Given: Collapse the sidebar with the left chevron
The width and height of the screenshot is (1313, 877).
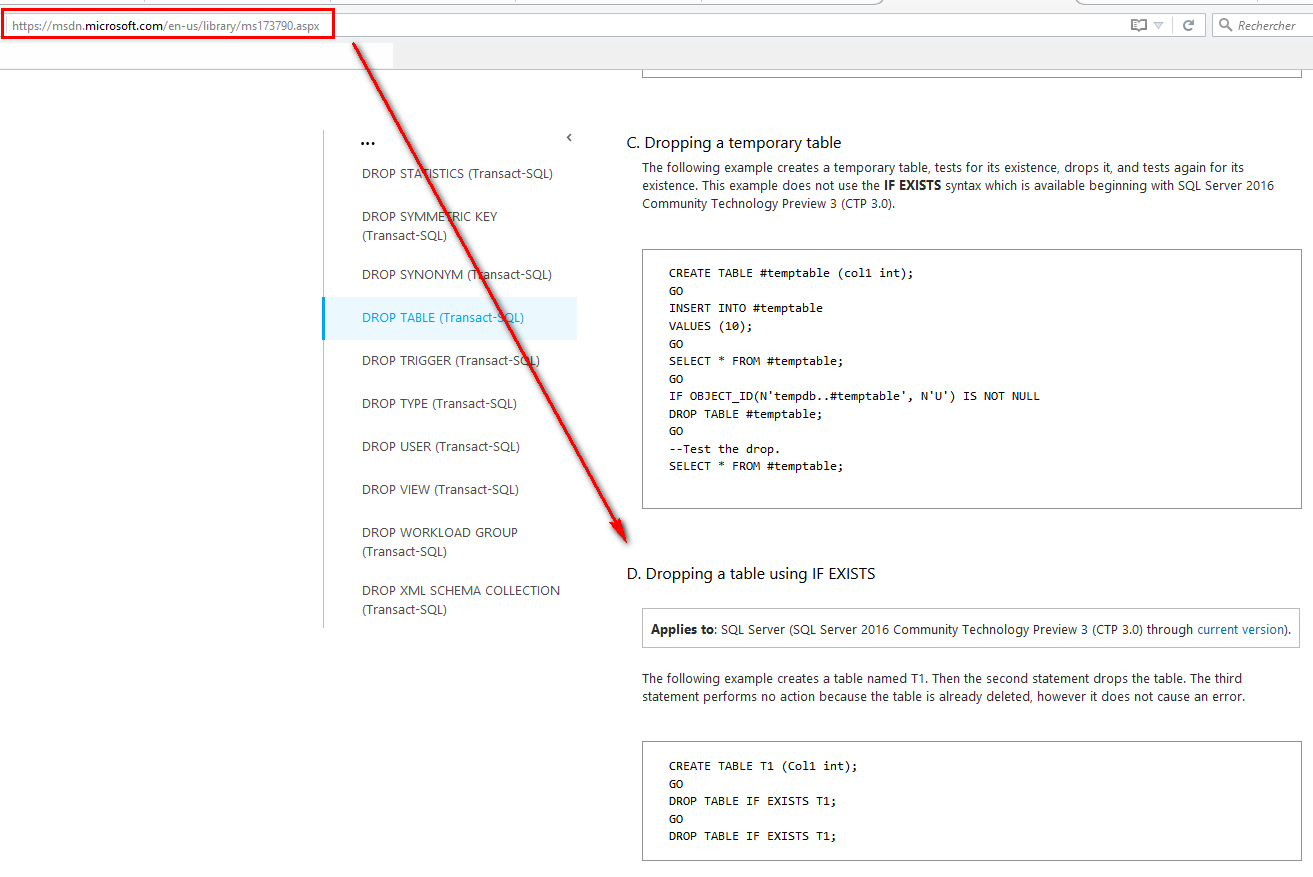Looking at the screenshot, I should point(569,138).
